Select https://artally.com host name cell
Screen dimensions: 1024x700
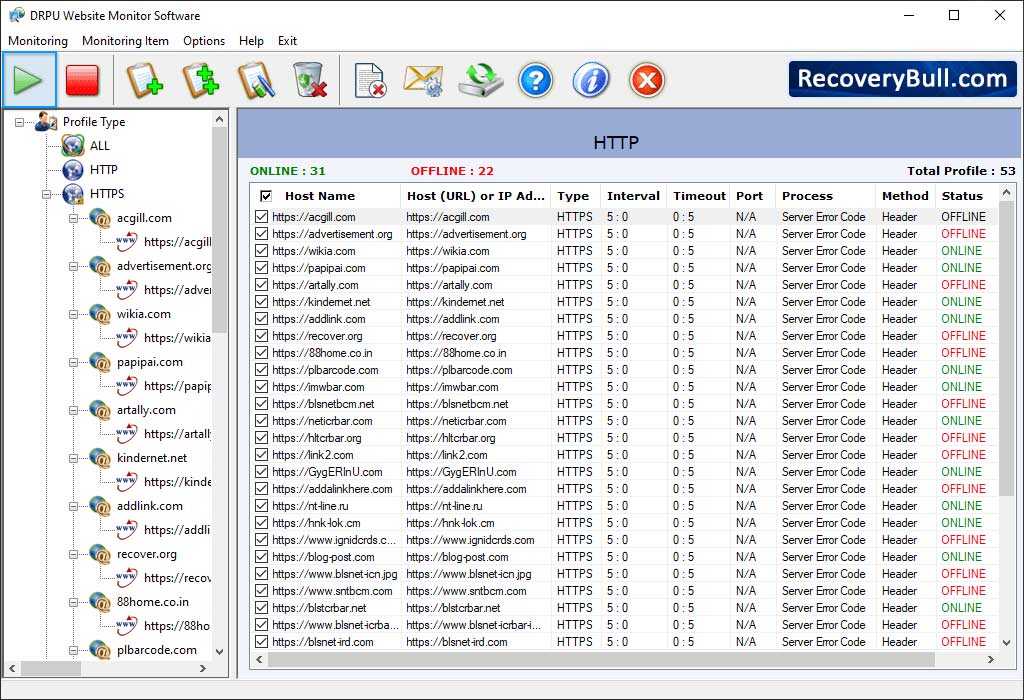coord(315,285)
